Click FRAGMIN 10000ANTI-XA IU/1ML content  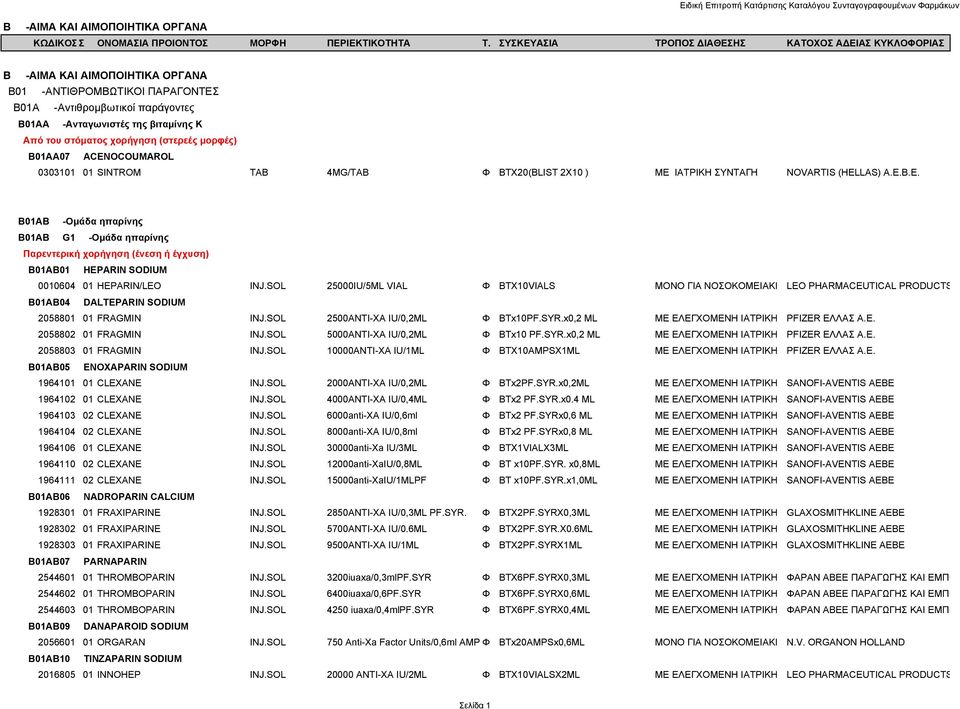[375, 351]
